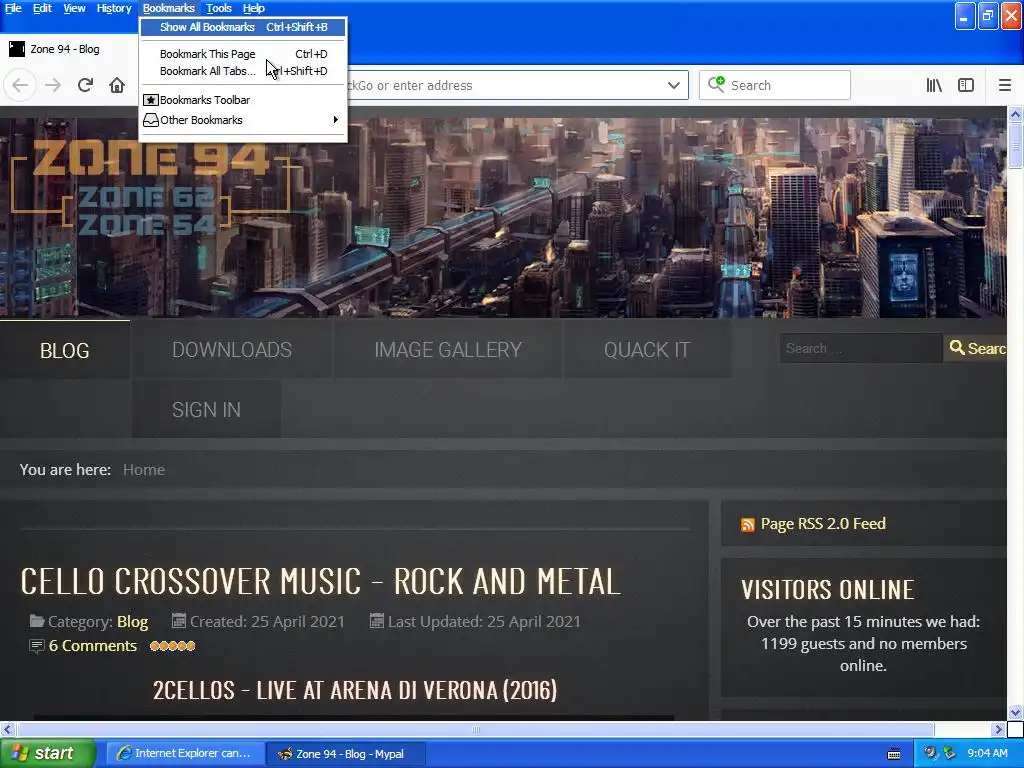Screen dimensions: 1024x768
Task: Click the Other Bookmarks tray icon
Action: click(151, 120)
